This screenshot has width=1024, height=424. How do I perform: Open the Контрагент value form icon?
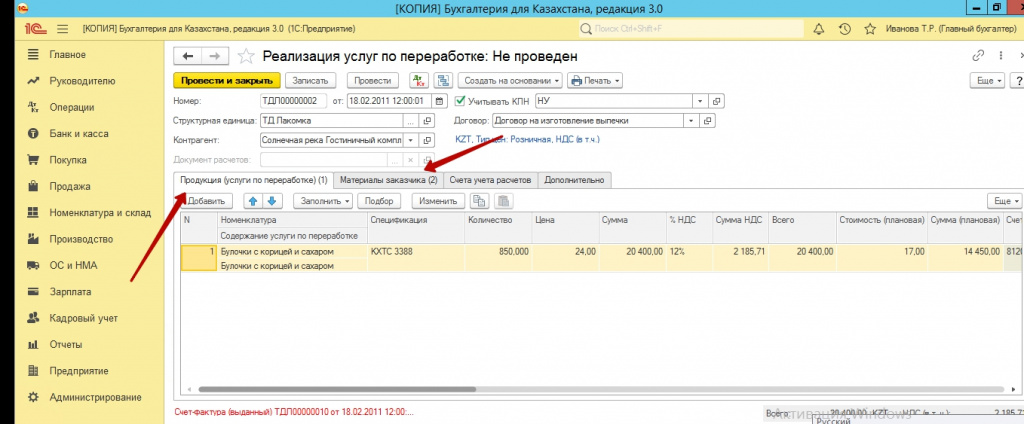(428, 140)
